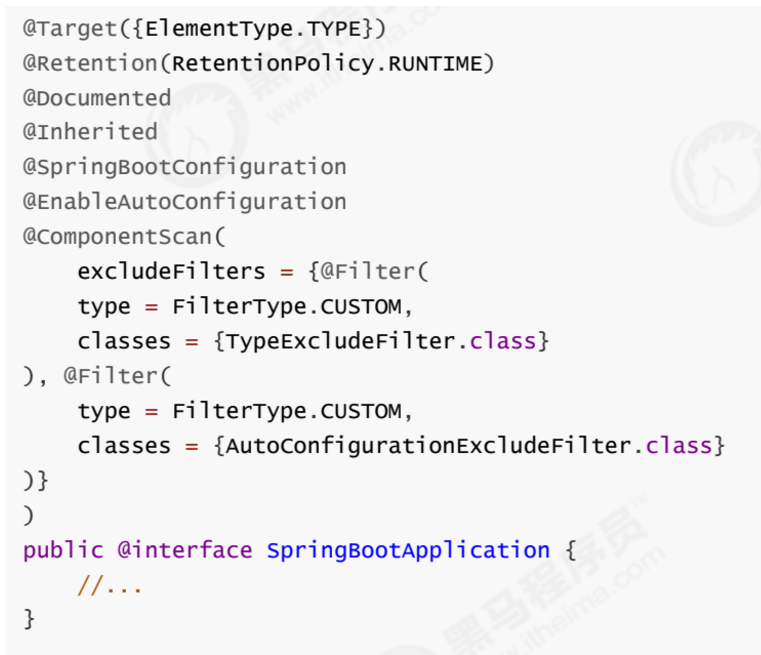The width and height of the screenshot is (761, 655).
Task: Click the TypeExcludeFilter class name
Action: pos(342,341)
